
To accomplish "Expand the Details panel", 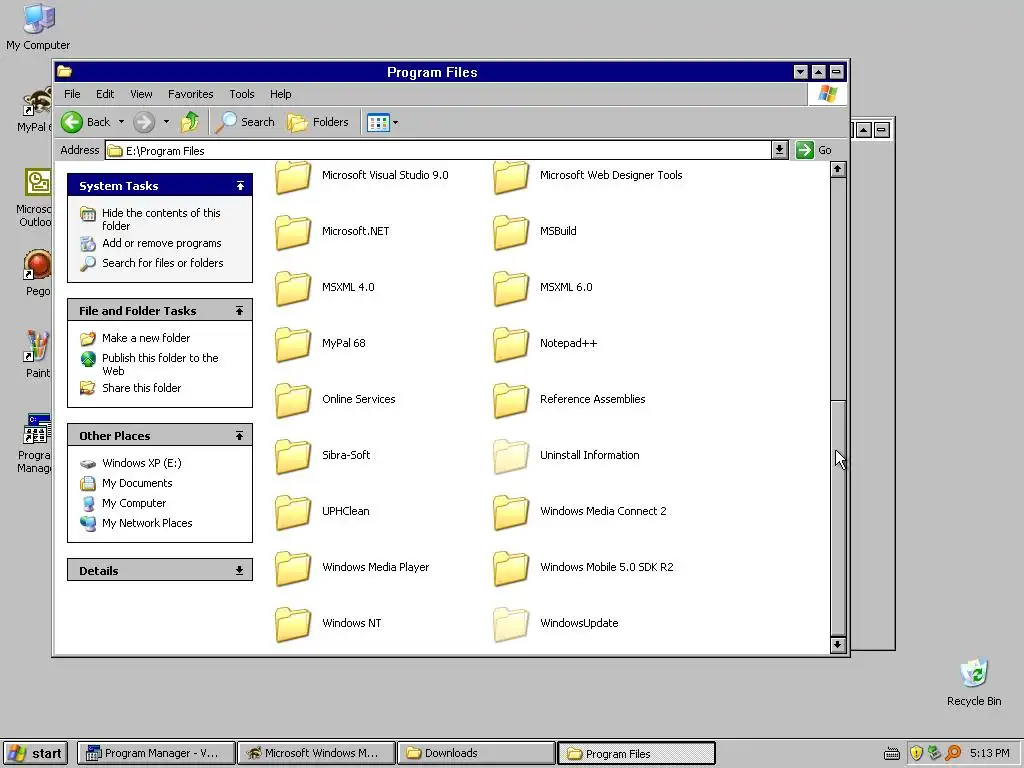I will [x=240, y=571].
